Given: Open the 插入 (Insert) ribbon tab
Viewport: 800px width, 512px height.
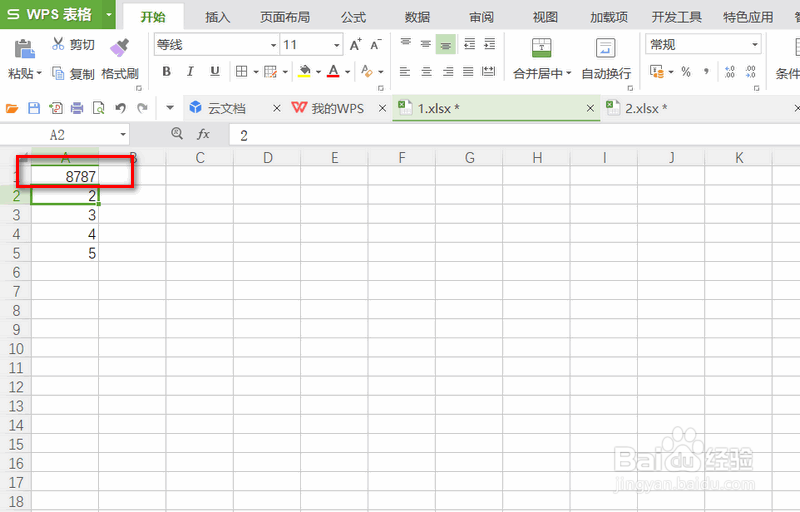Looking at the screenshot, I should pyautogui.click(x=218, y=17).
